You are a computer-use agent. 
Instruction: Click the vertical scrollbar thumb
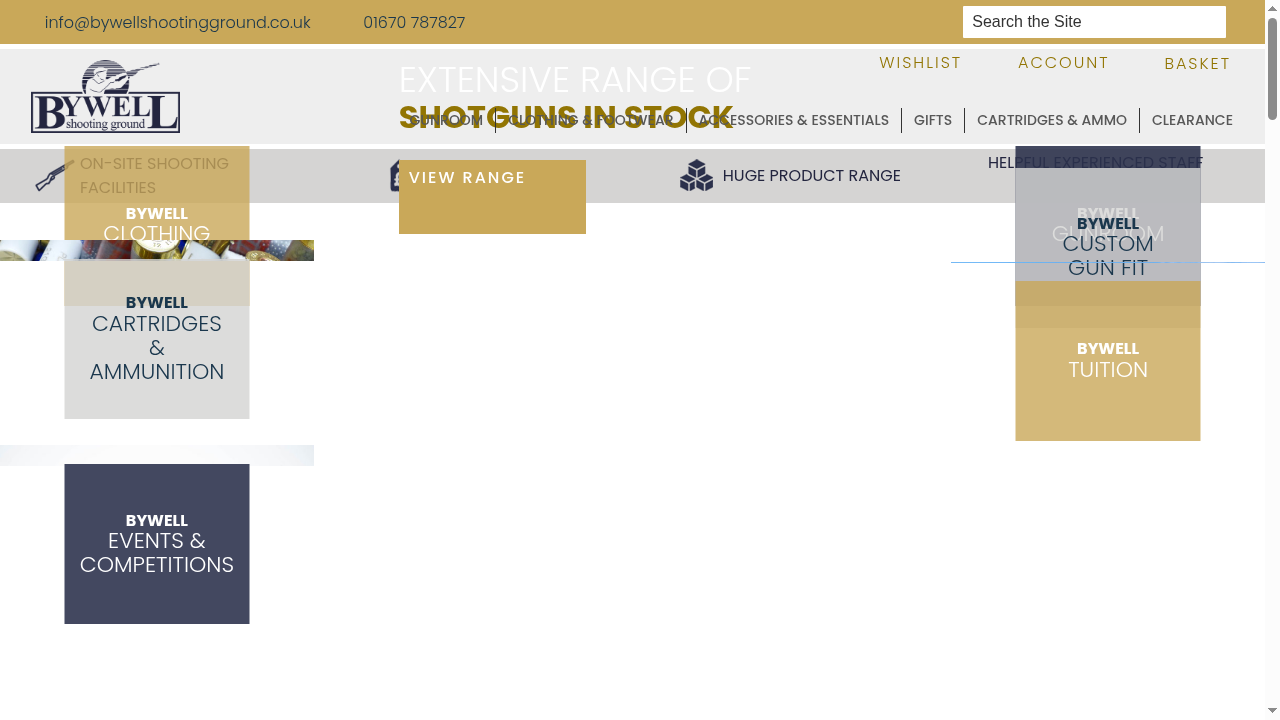tap(1272, 68)
